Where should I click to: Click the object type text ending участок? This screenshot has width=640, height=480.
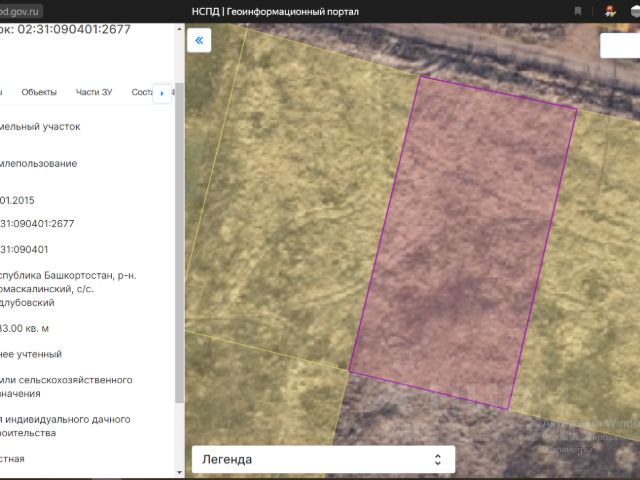[x=40, y=127]
